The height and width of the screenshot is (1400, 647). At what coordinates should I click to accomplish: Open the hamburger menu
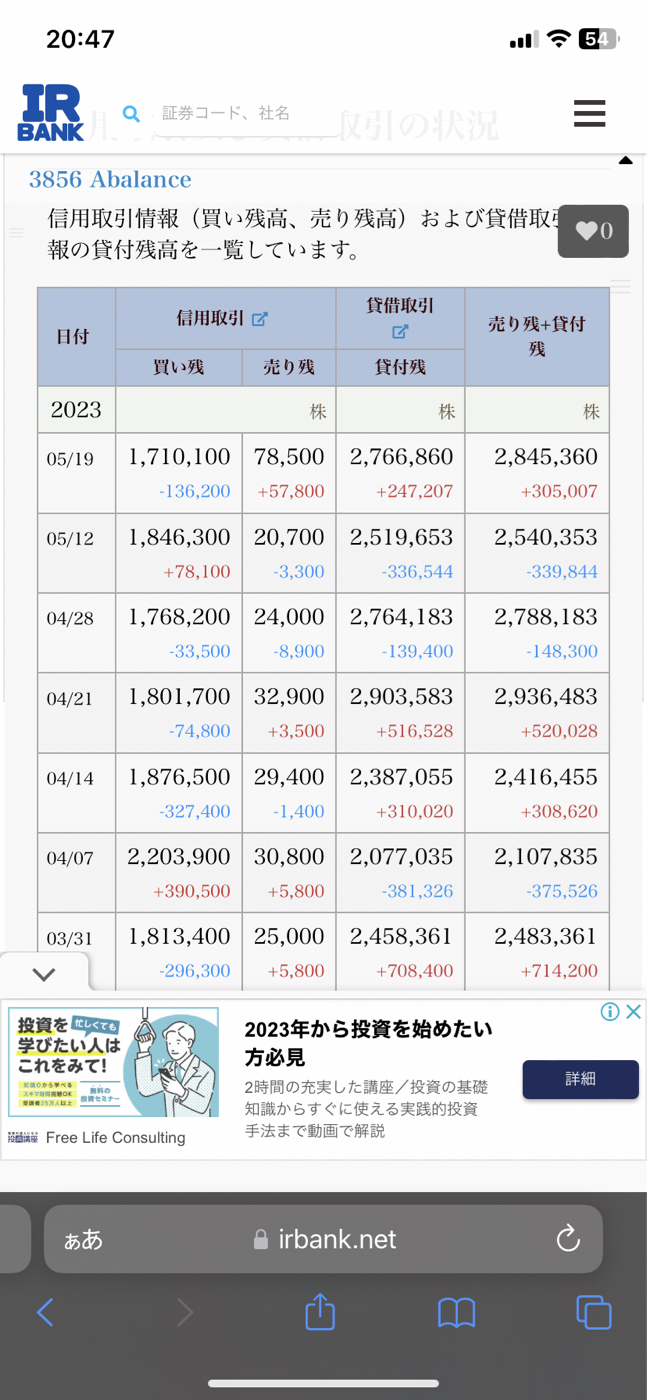click(x=589, y=113)
